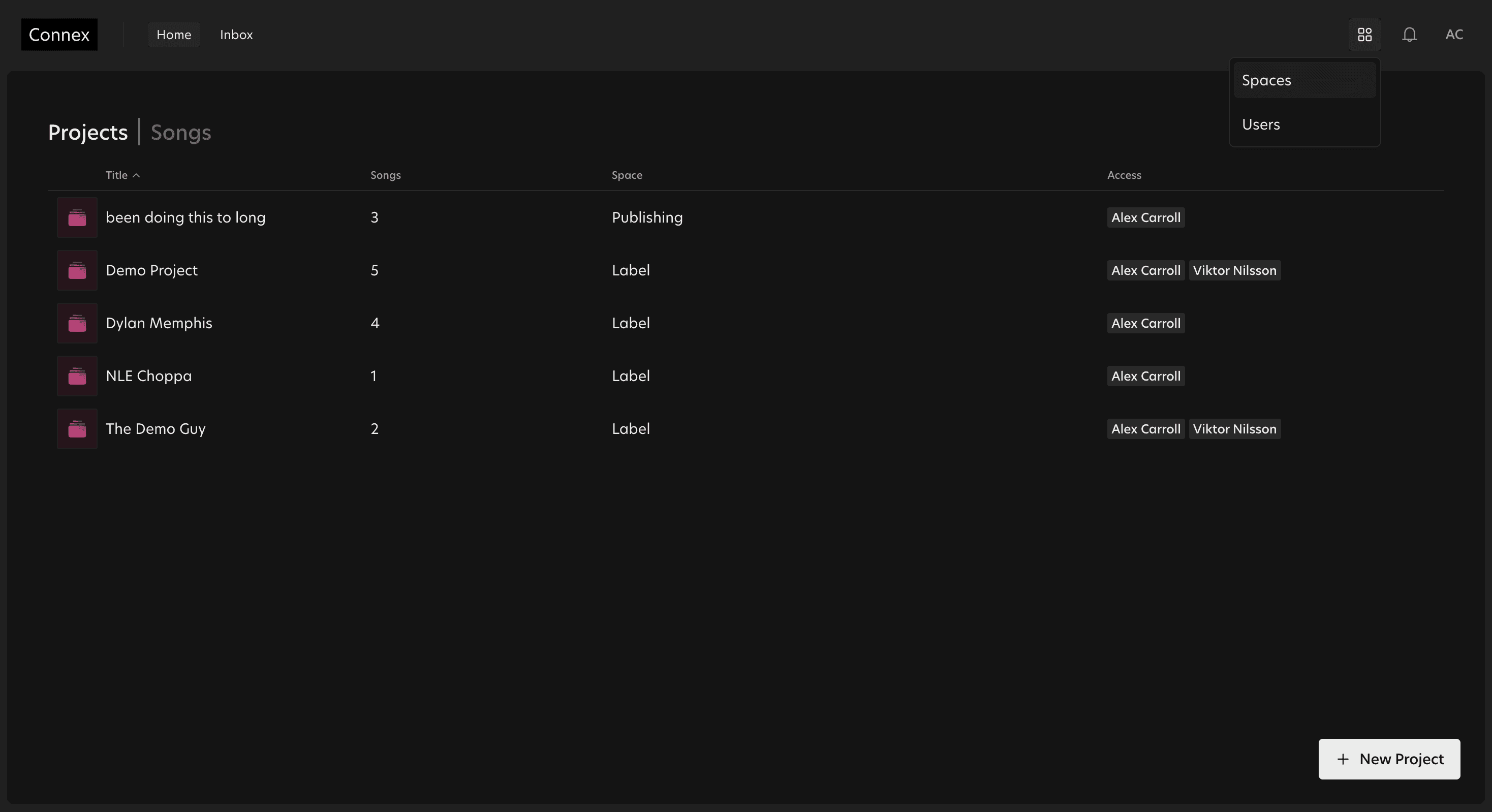1492x812 pixels.
Task: Click the NLE Choppa folder icon
Action: click(x=77, y=376)
